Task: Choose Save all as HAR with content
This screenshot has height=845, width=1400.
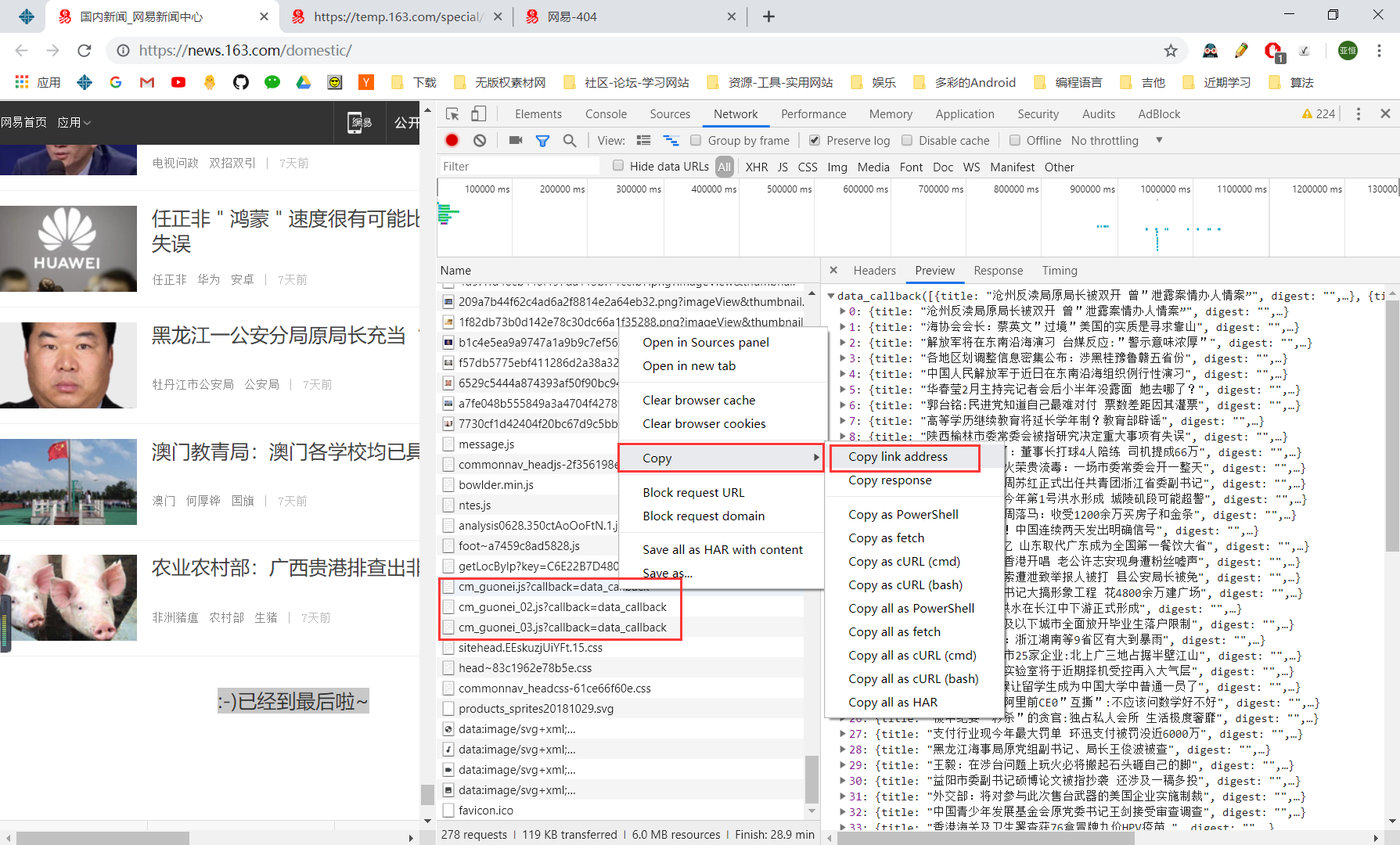Action: pos(722,549)
